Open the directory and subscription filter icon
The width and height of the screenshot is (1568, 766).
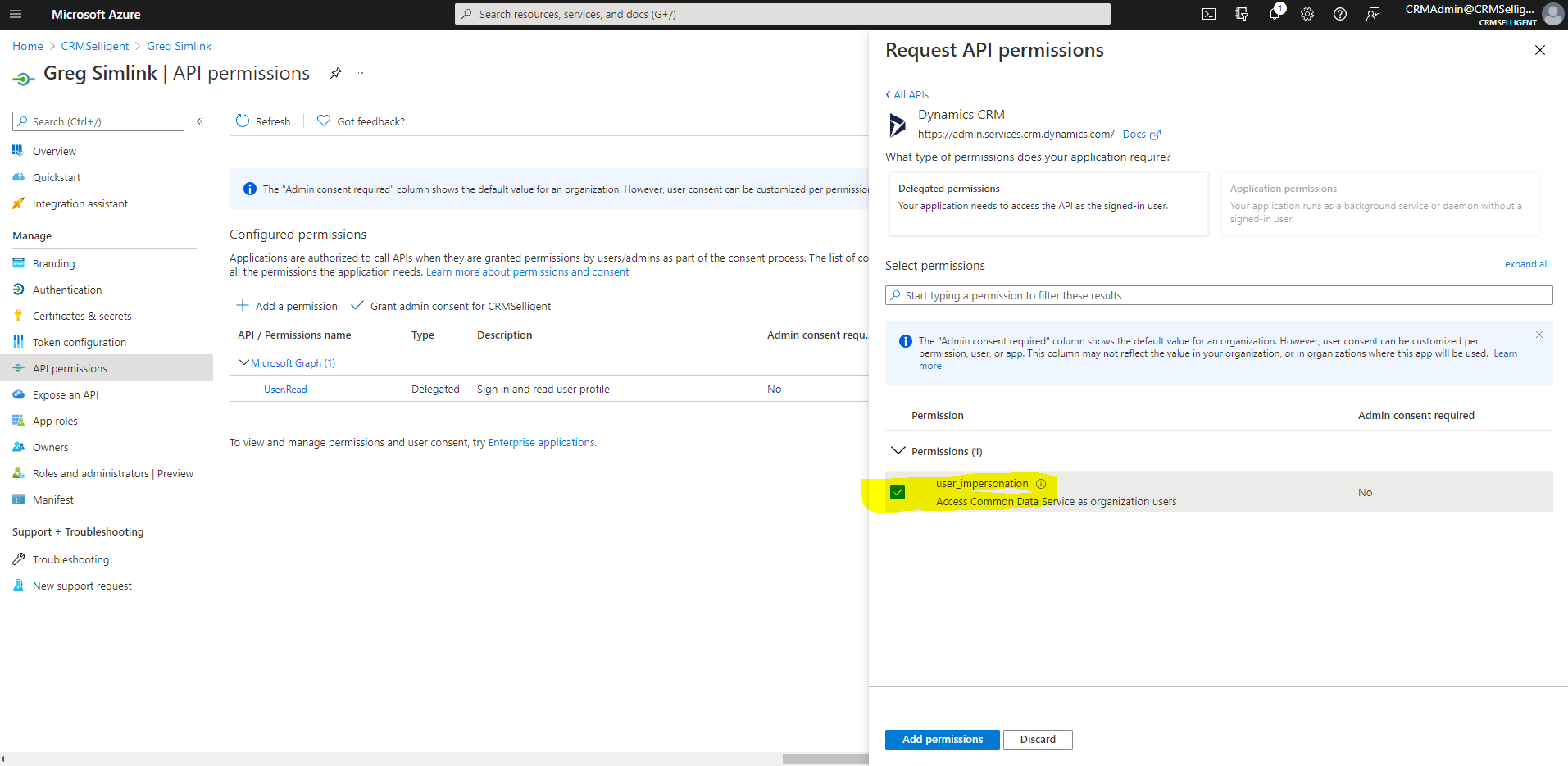[x=1241, y=14]
